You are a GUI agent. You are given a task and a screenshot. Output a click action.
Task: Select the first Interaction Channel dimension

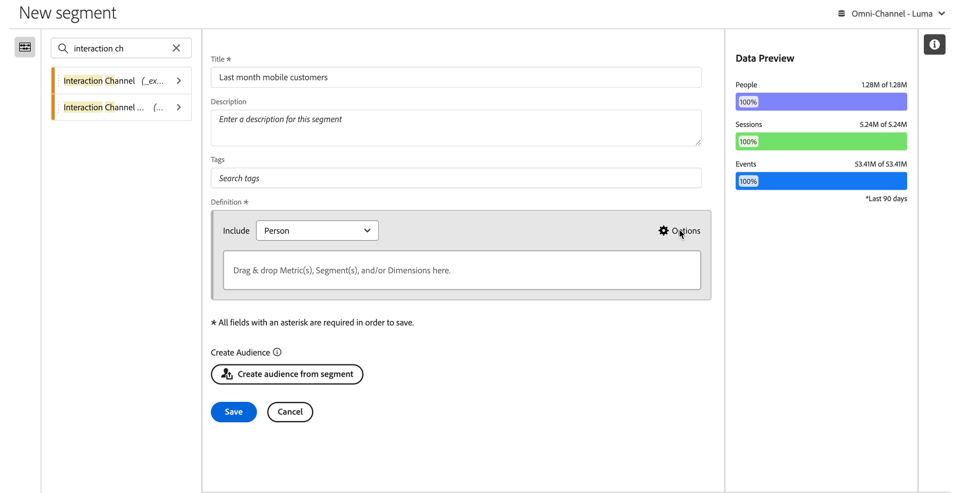point(110,81)
